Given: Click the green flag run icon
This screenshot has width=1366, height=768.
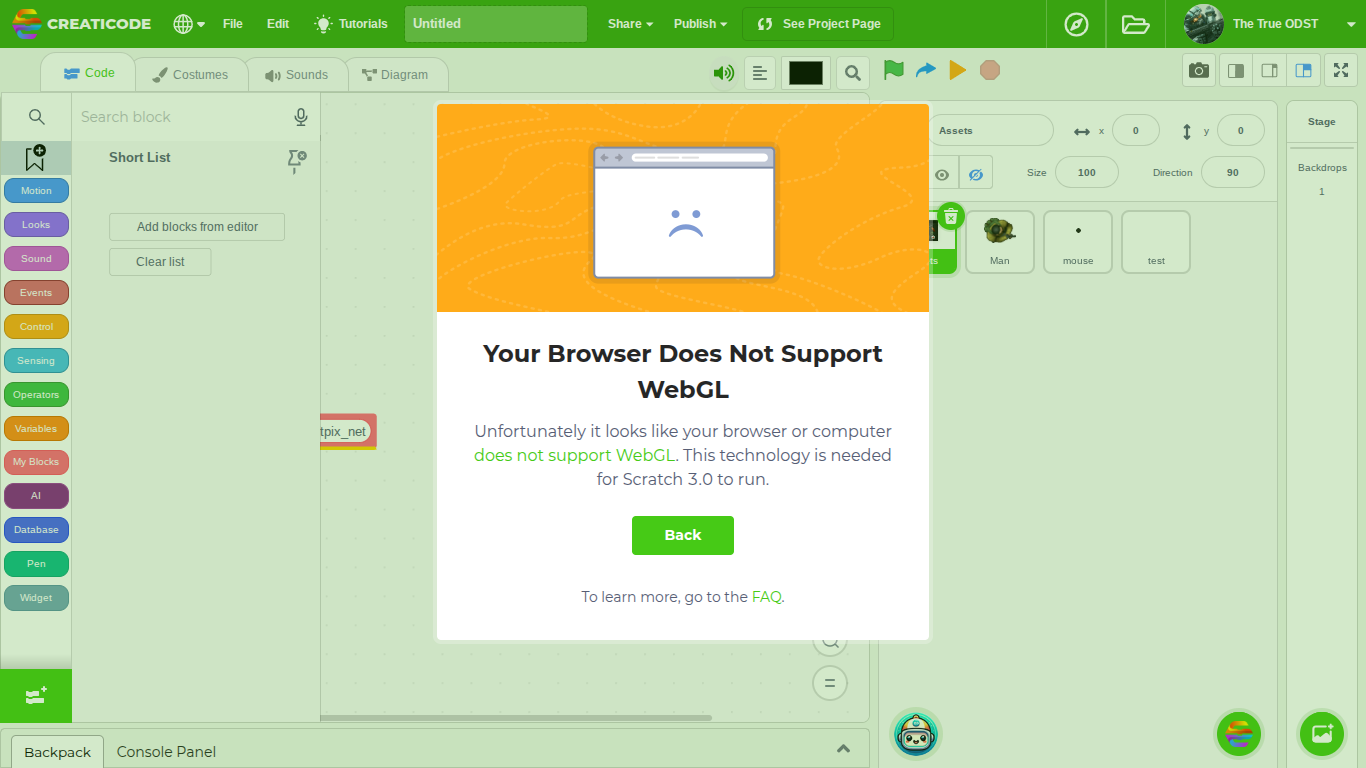Looking at the screenshot, I should pyautogui.click(x=894, y=70).
